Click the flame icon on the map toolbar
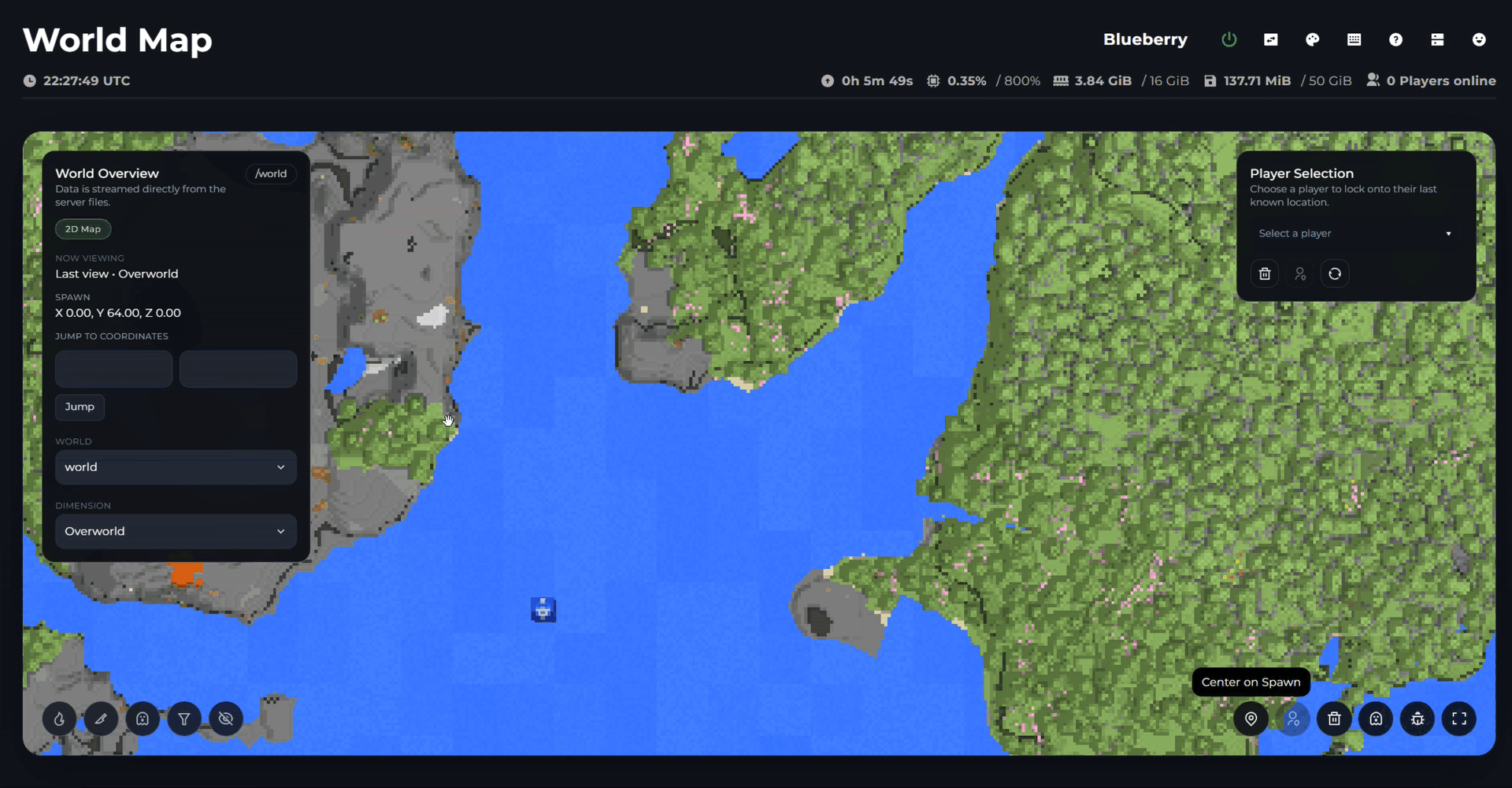The width and height of the screenshot is (1512, 788). tap(59, 719)
